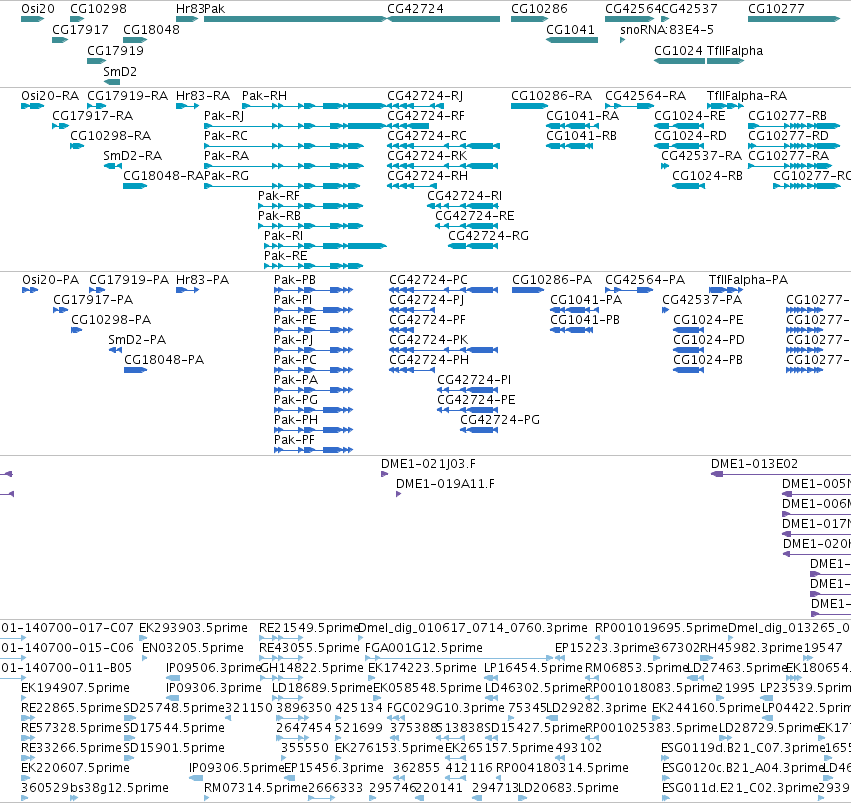Click the Pak-RI transcript label
This screenshot has height=803, width=851.
point(283,235)
